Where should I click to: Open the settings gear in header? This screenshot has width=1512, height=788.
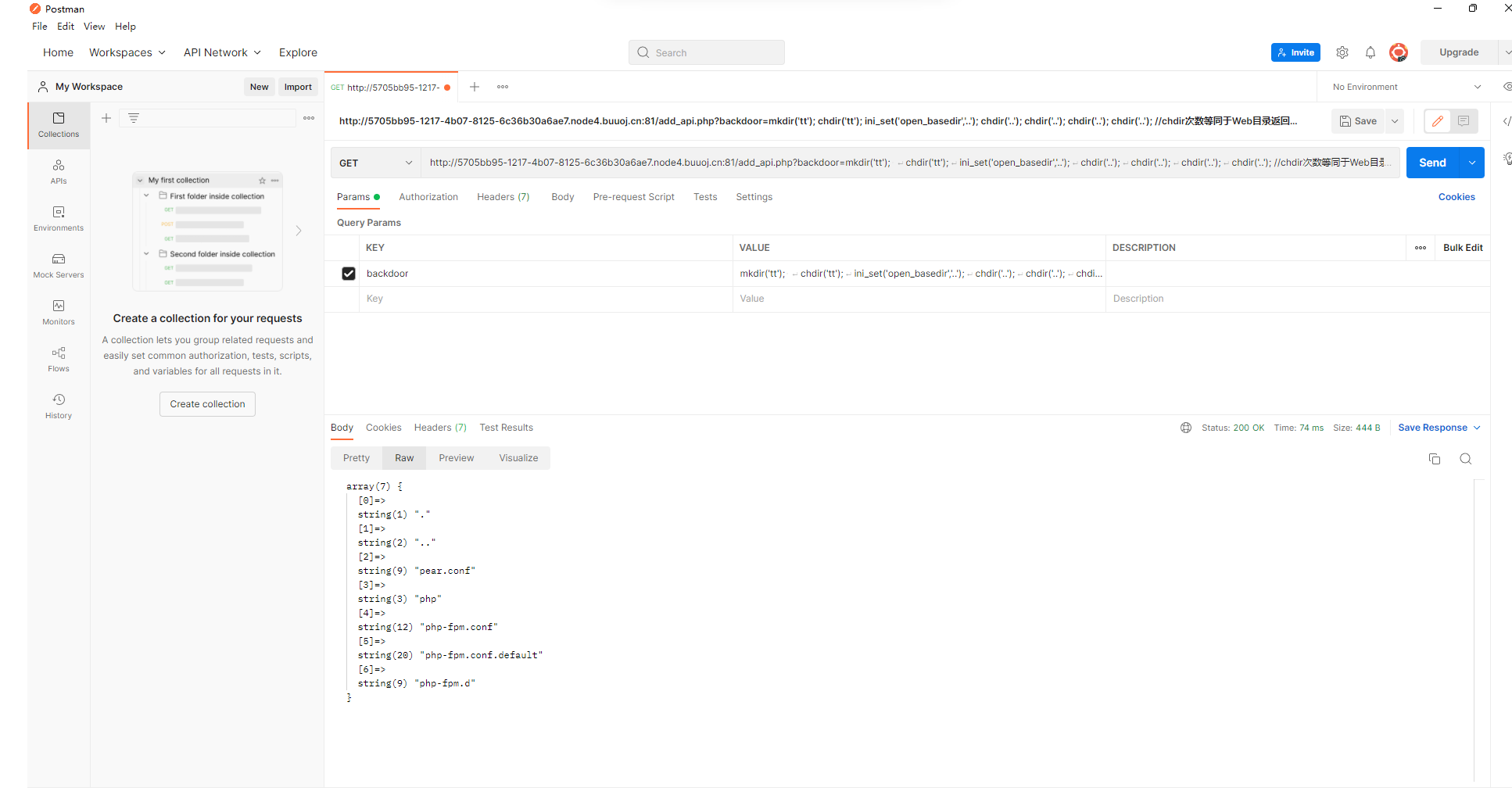pyautogui.click(x=1342, y=52)
